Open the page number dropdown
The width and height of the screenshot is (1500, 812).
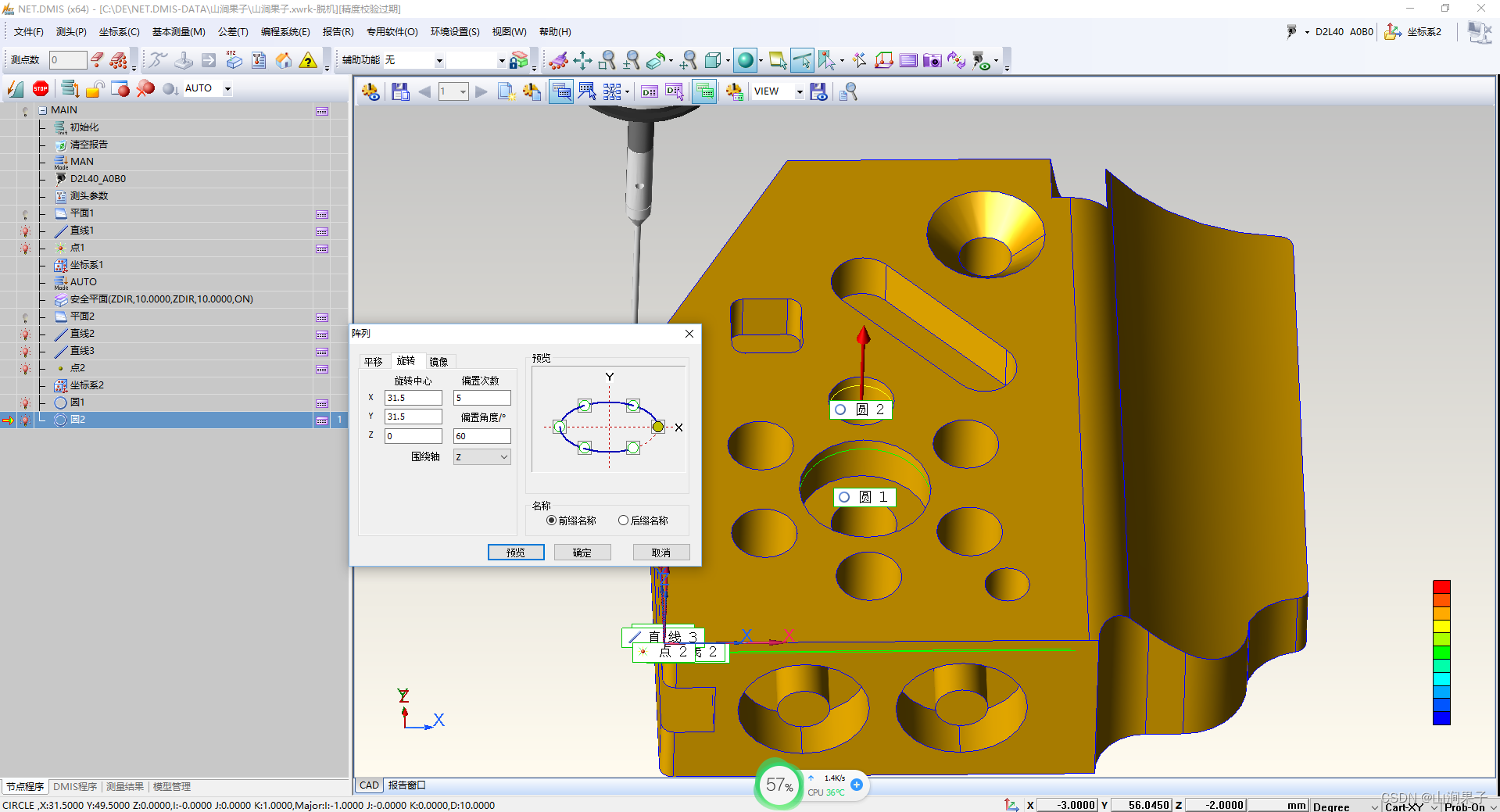[x=463, y=91]
